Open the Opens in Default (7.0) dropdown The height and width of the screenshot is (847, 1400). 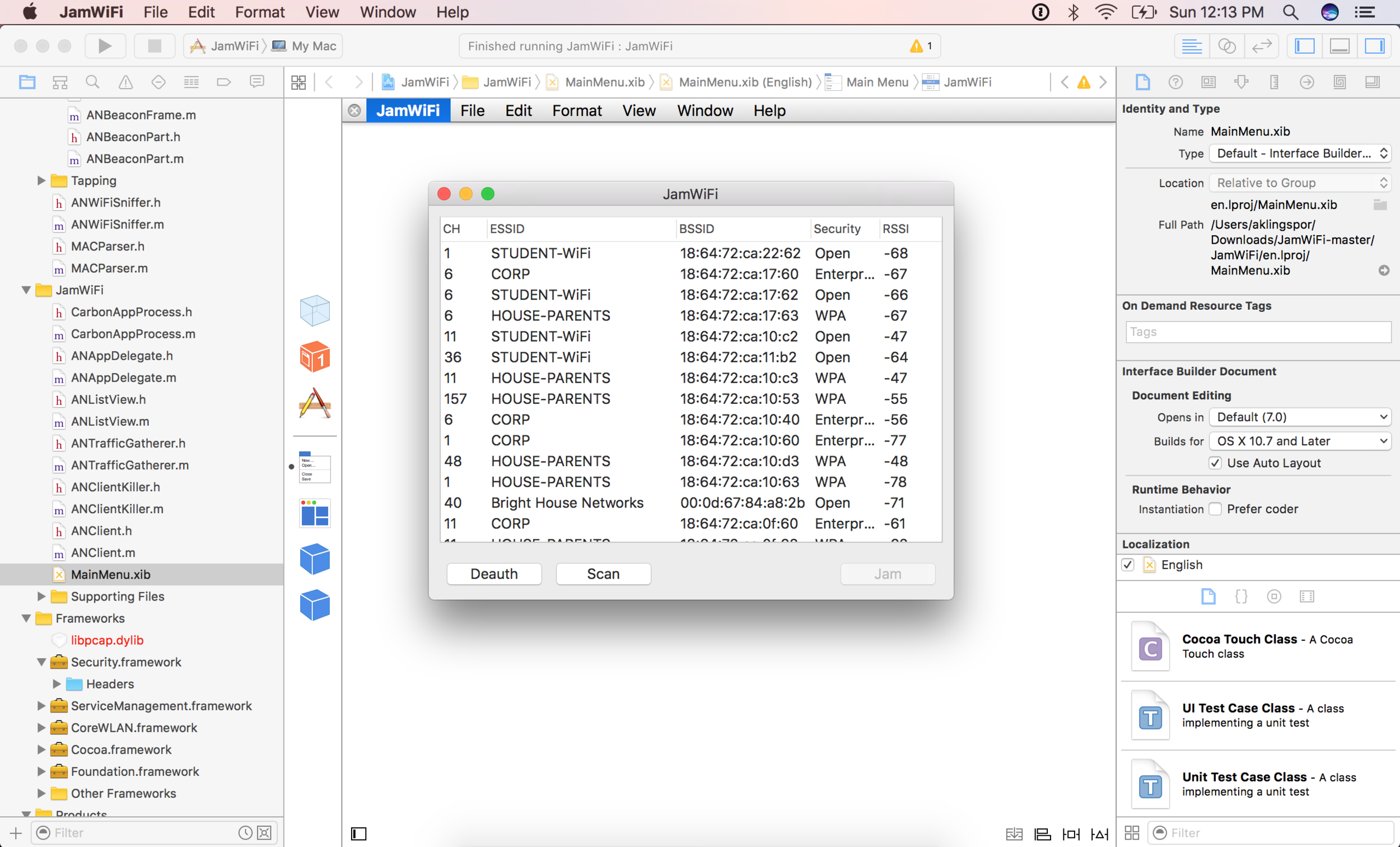click(x=1300, y=417)
